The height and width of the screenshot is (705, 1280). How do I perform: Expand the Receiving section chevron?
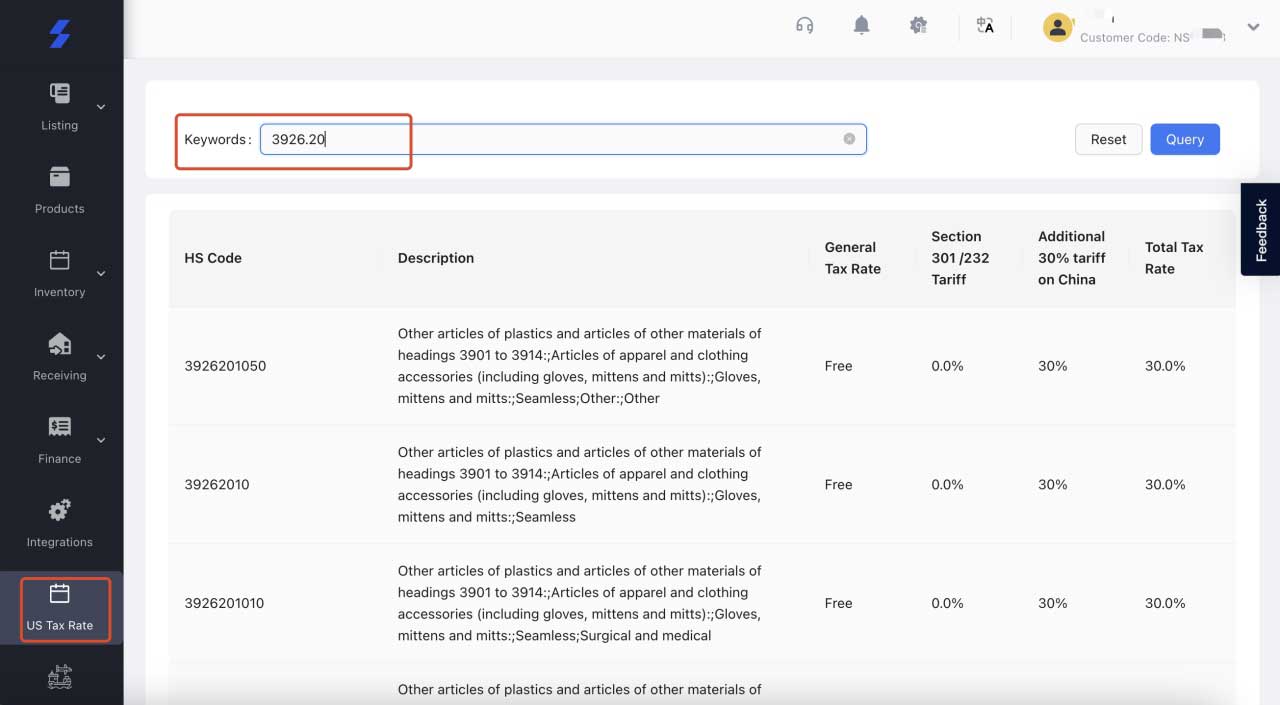[100, 355]
